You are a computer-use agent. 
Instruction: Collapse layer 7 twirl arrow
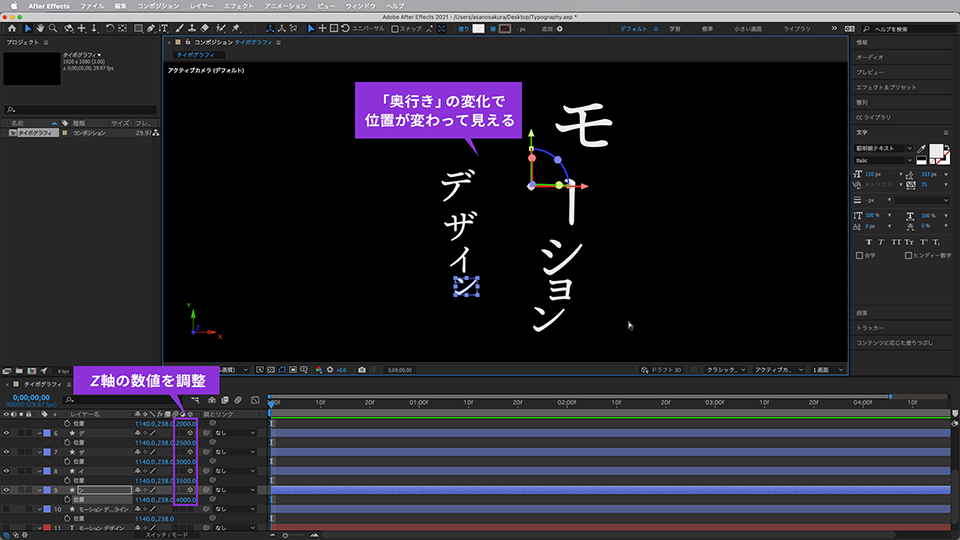(39, 452)
